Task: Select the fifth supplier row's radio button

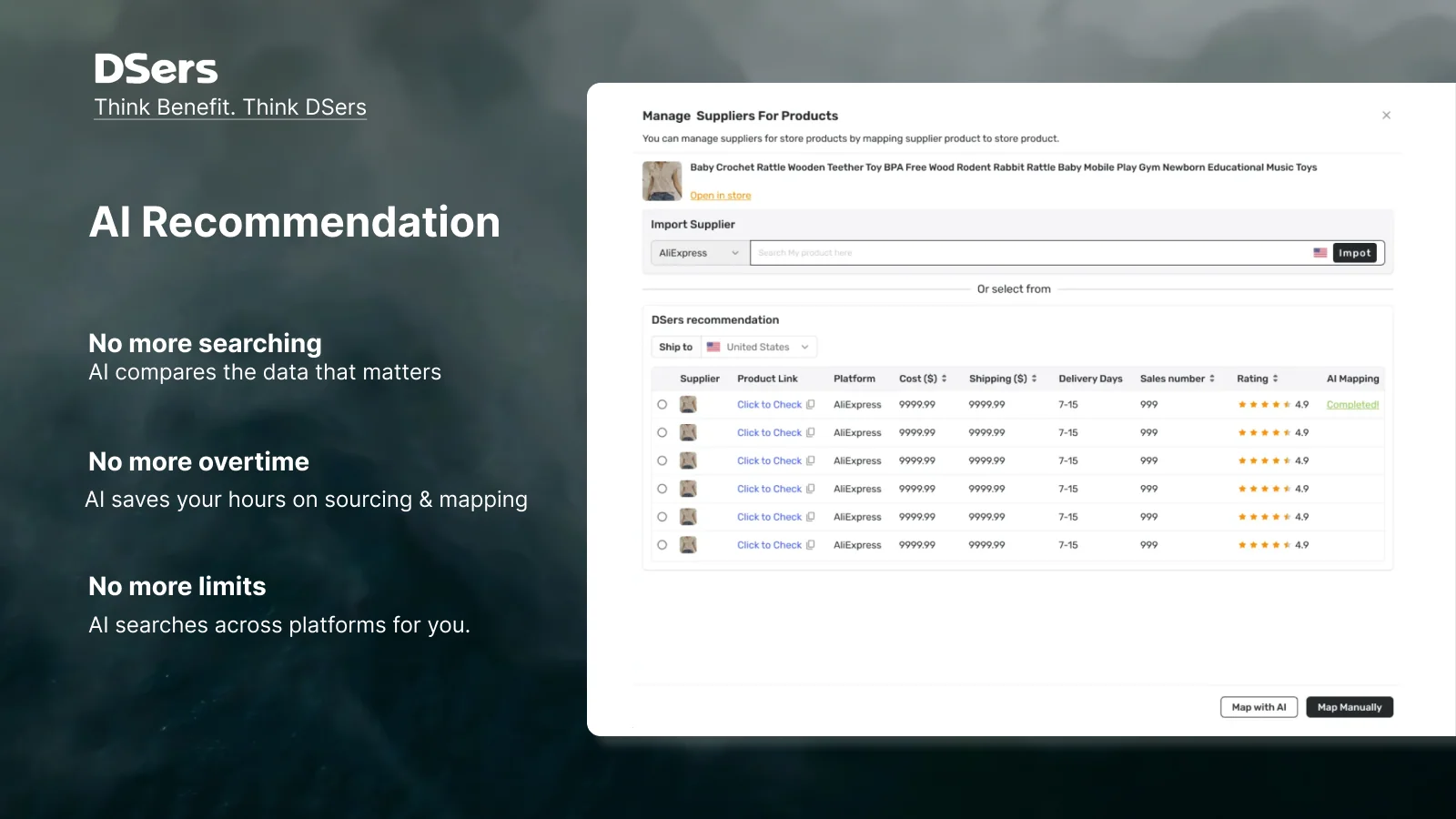Action: [662, 517]
